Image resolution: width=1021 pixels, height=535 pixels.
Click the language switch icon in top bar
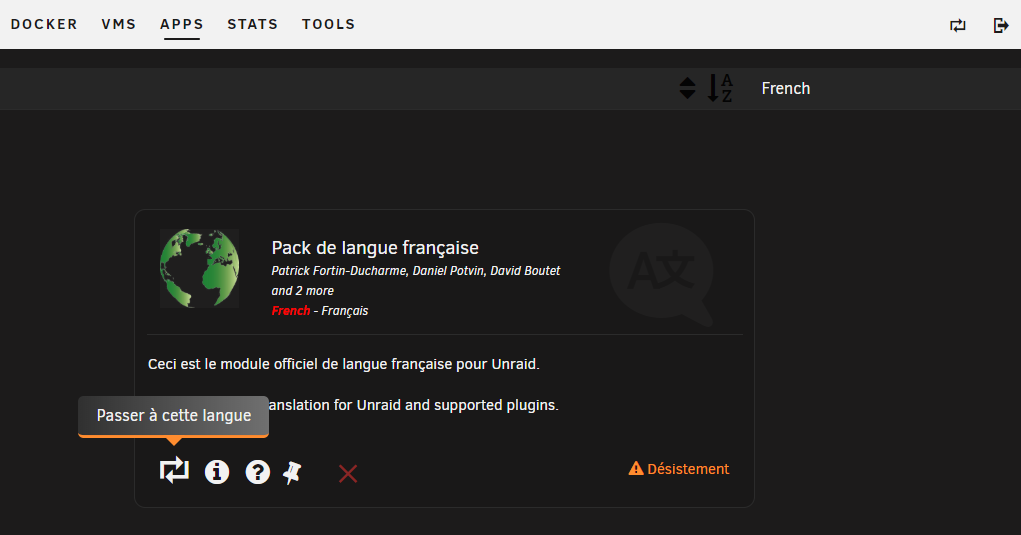pos(958,25)
